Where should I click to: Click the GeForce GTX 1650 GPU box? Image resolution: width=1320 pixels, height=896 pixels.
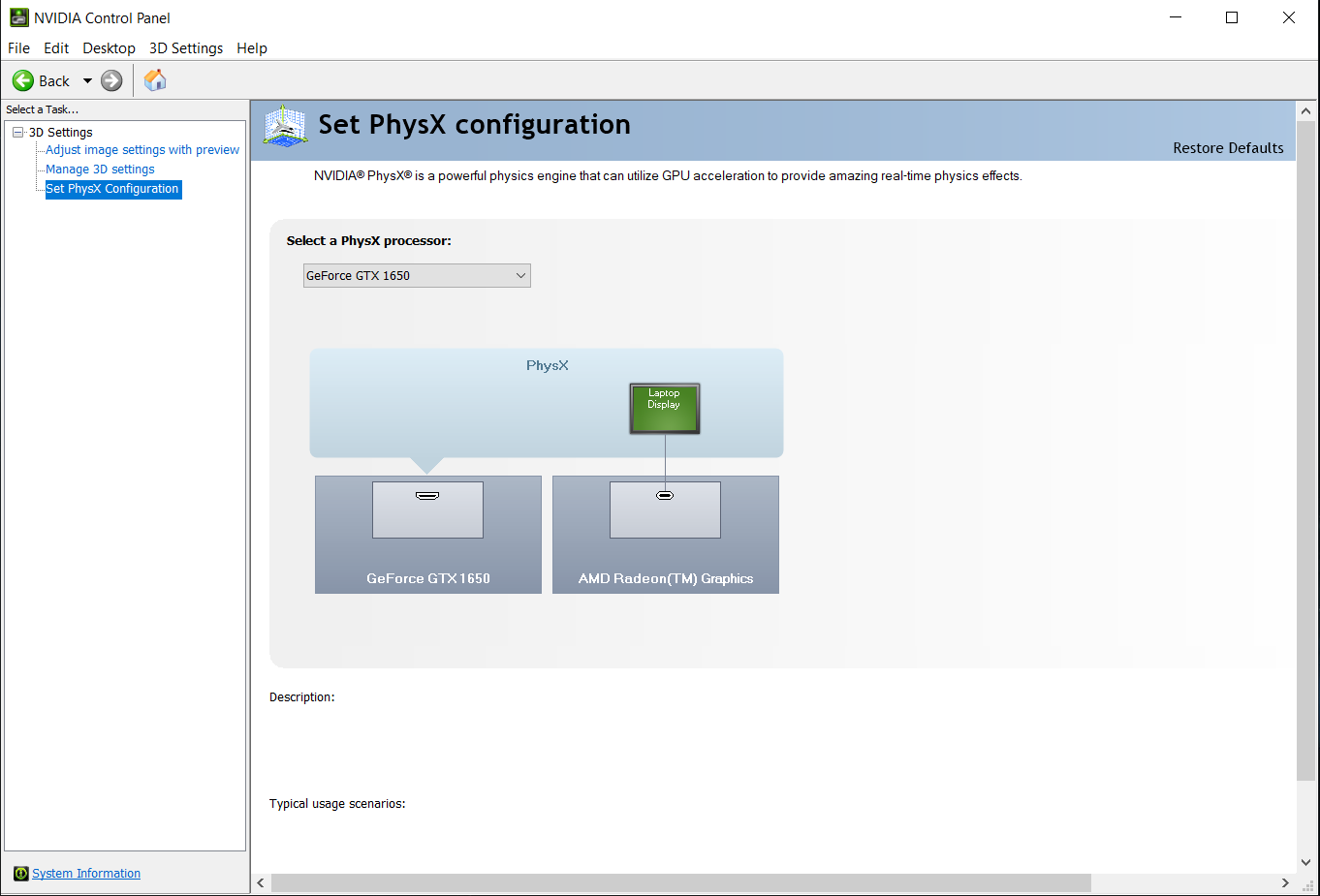click(x=428, y=535)
